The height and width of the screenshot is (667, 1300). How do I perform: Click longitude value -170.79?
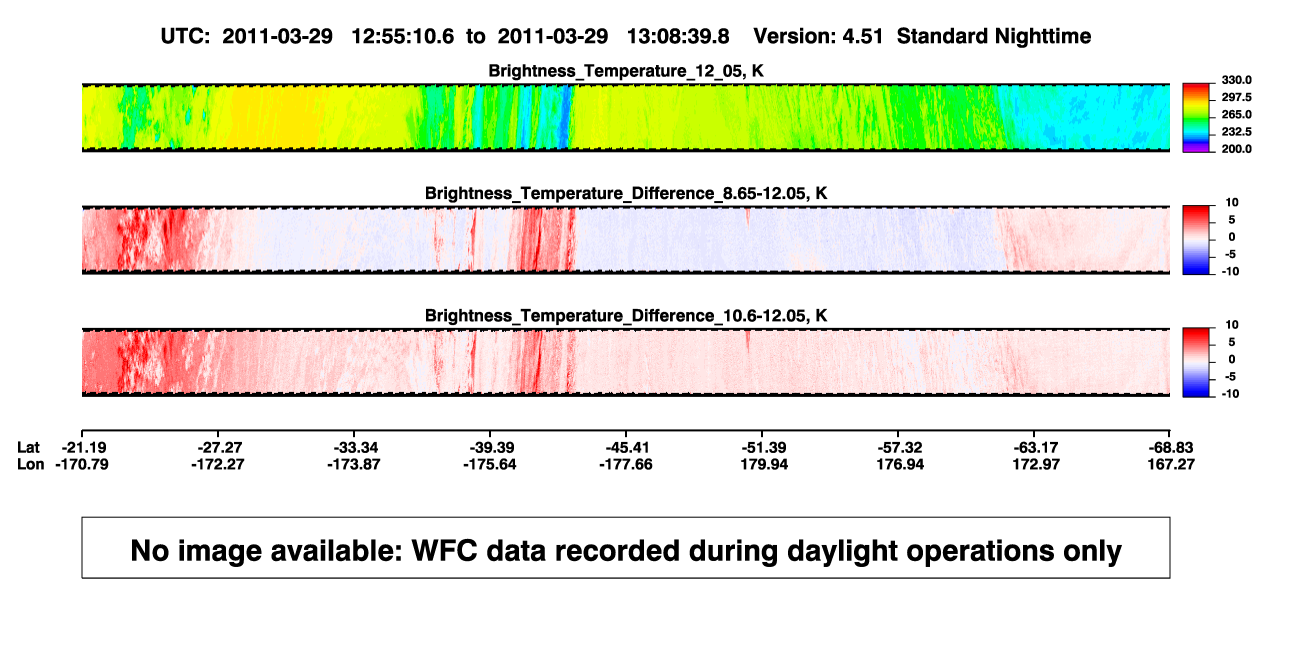(x=83, y=464)
